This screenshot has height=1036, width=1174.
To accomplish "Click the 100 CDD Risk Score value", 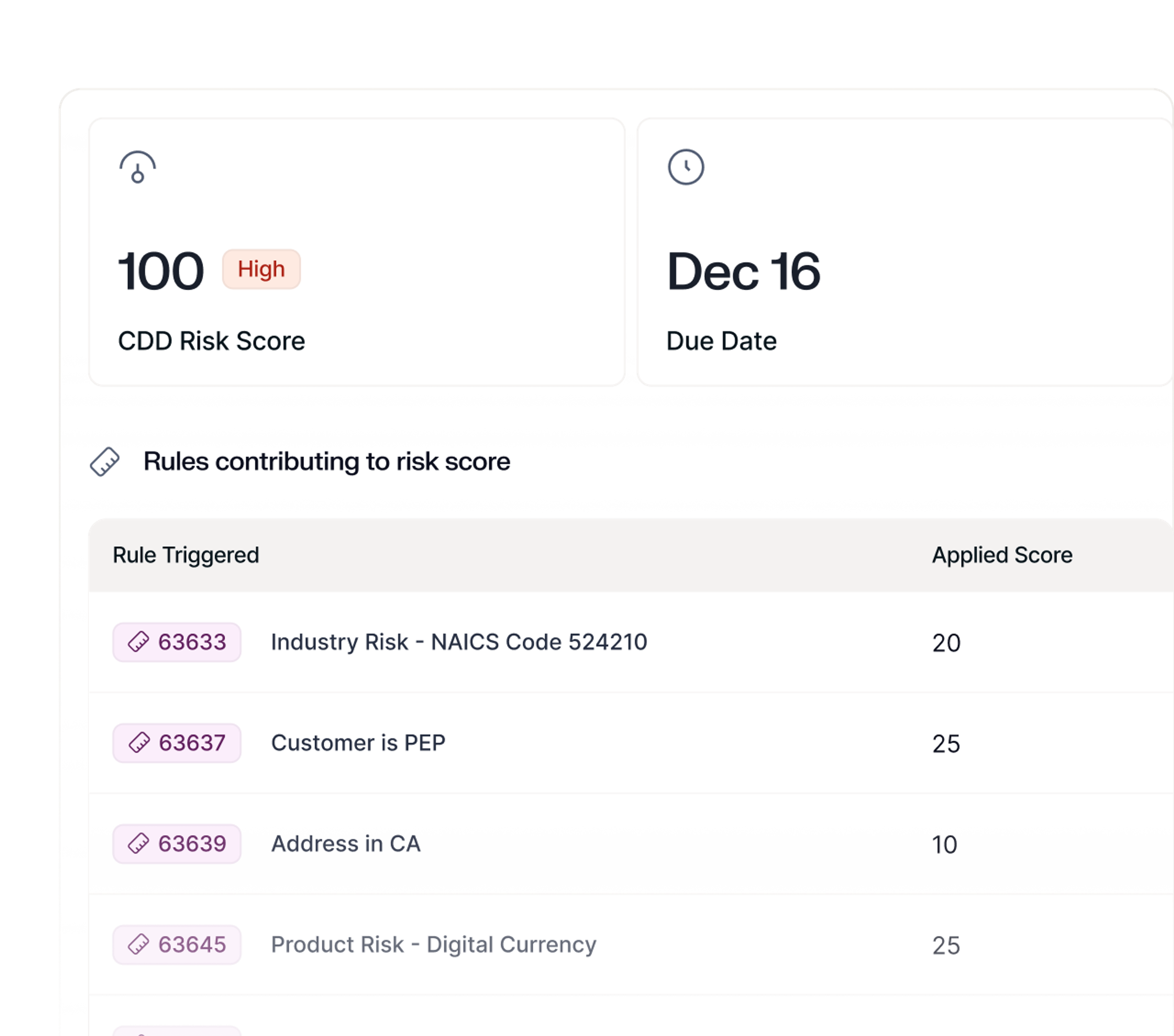I will [160, 271].
